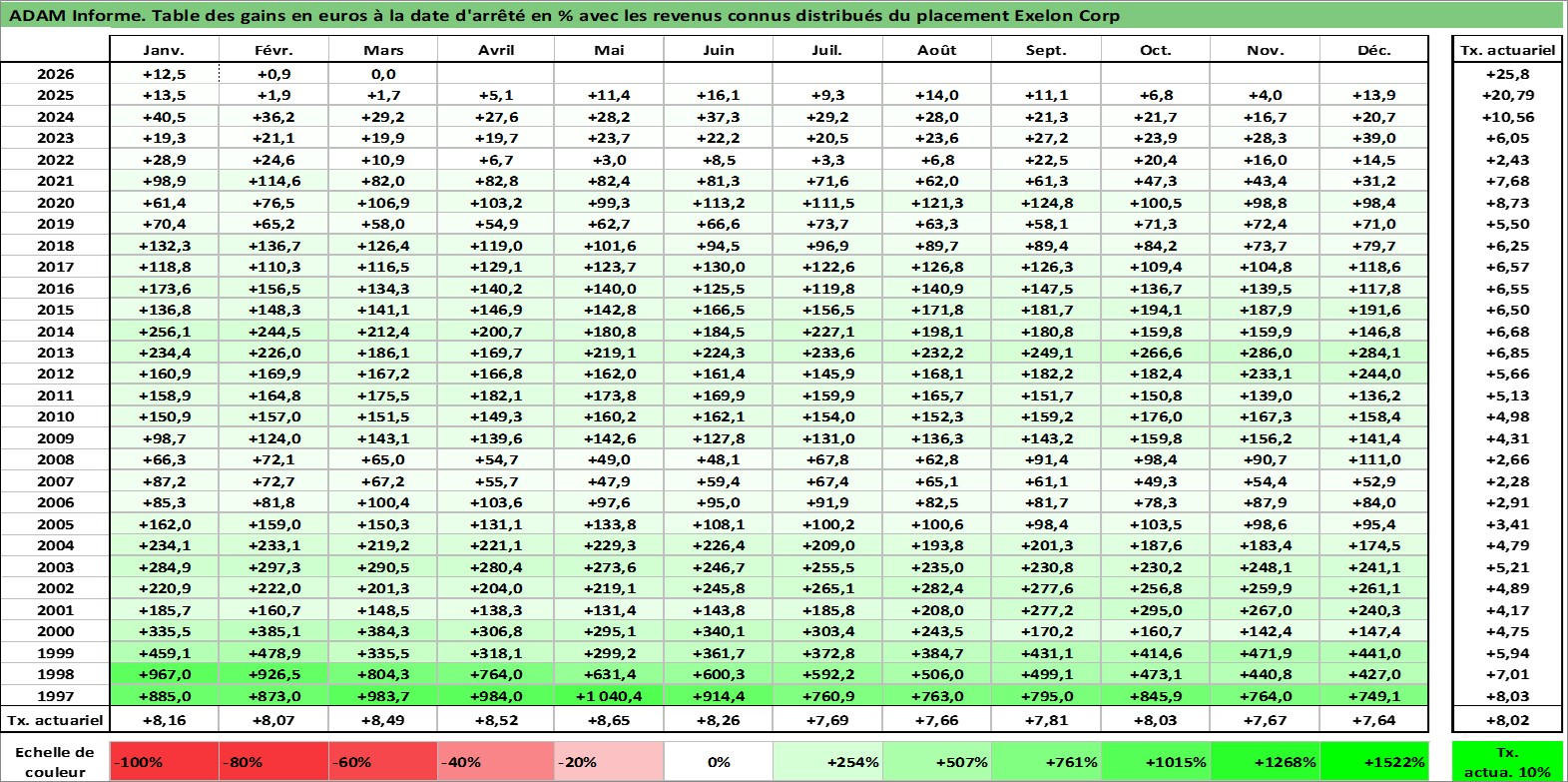1568x782 pixels.
Task: Click the '+8,02' bottom-right total rate cell
Action: pos(1507,719)
